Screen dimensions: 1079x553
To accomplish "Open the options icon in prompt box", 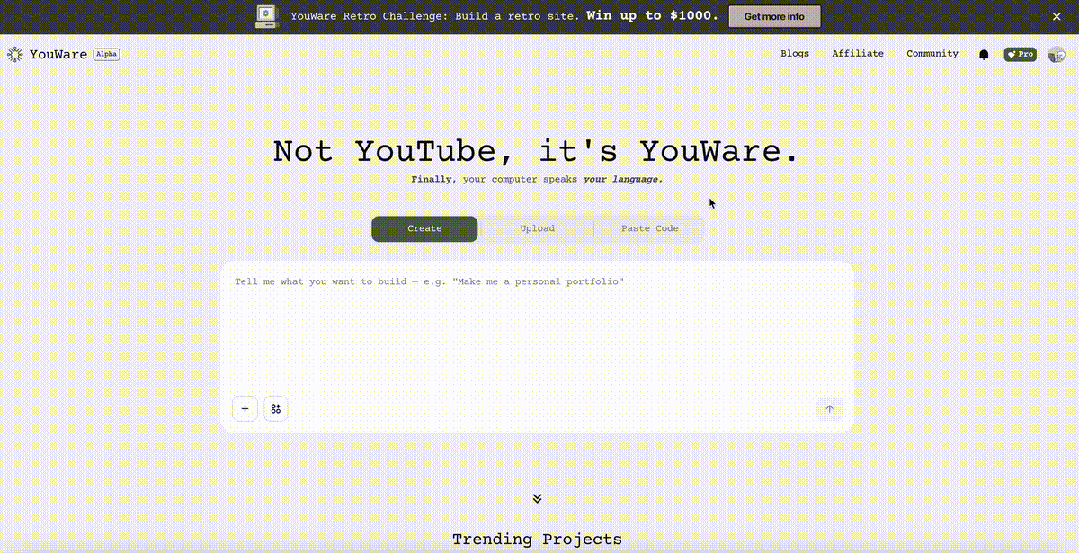I will (276, 409).
